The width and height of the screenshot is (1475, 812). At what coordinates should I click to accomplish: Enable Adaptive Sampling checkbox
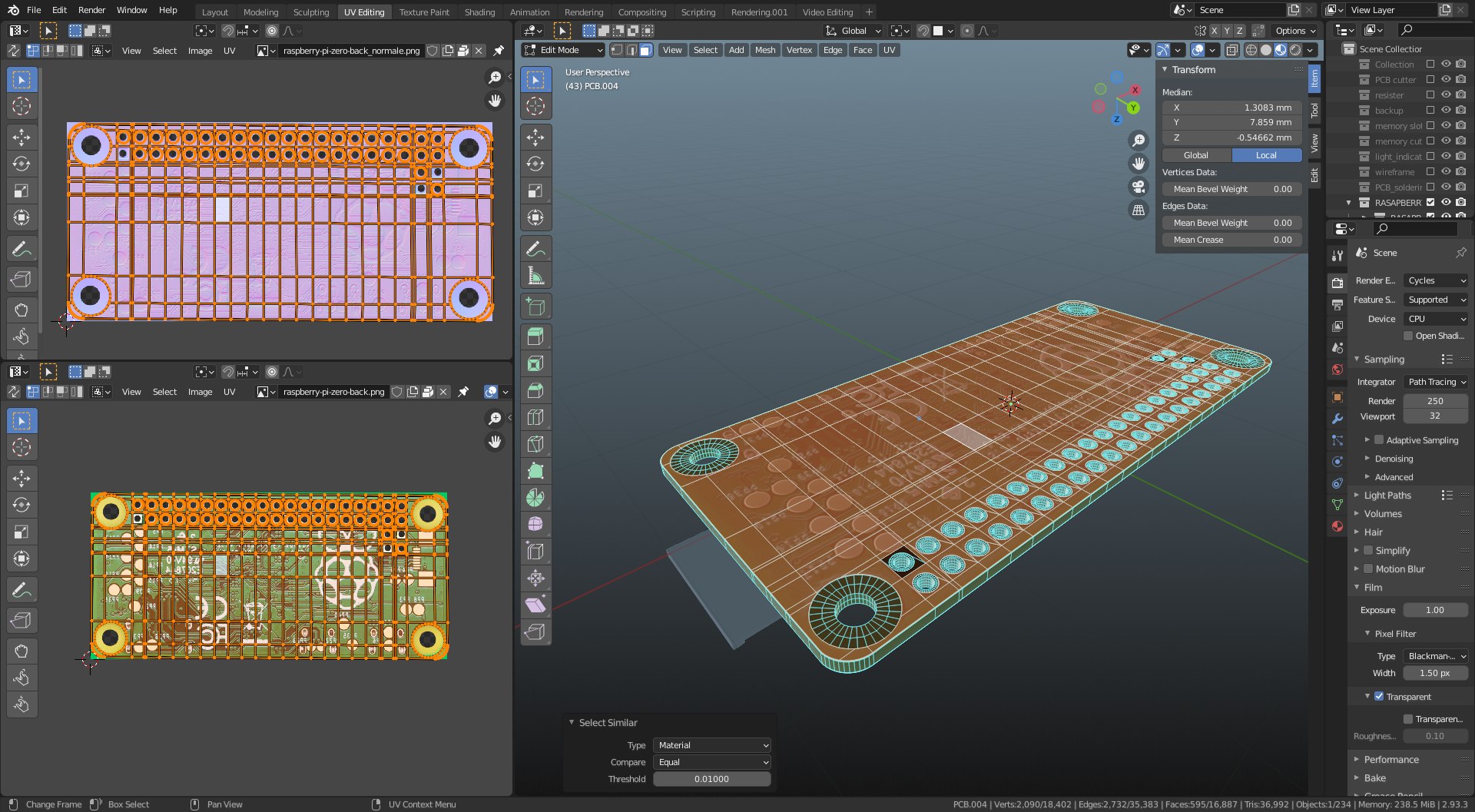tap(1379, 440)
